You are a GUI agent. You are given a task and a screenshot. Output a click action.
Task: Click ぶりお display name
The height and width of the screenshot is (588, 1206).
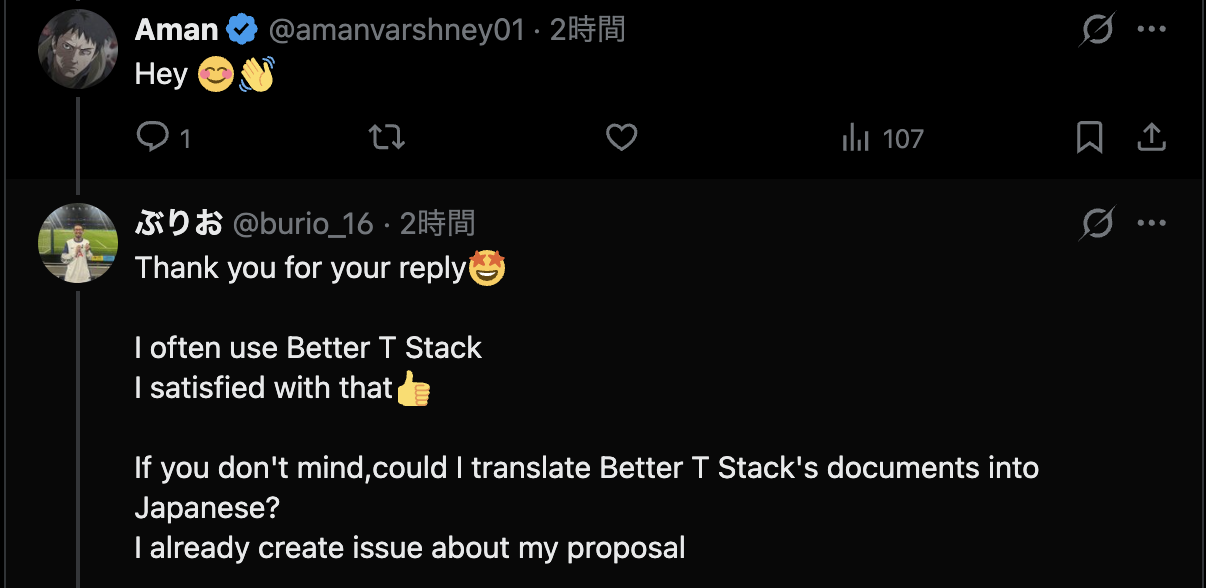[x=178, y=223]
